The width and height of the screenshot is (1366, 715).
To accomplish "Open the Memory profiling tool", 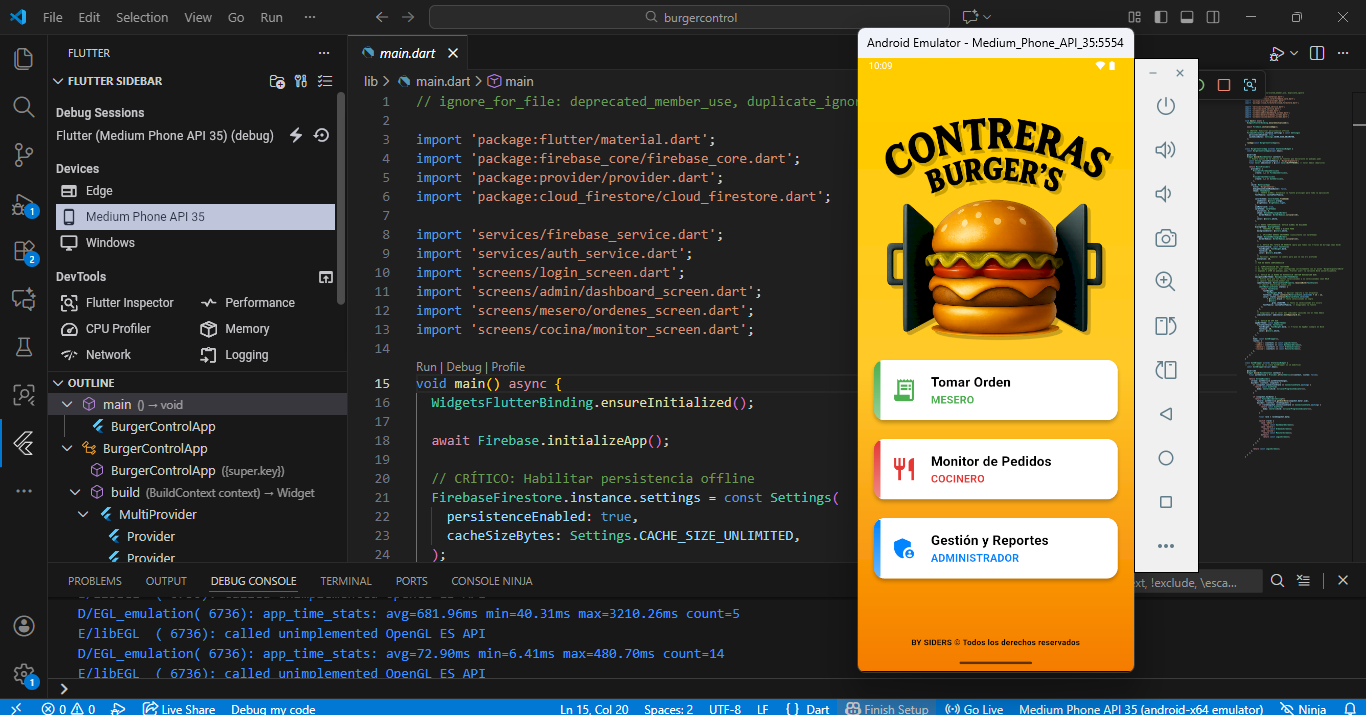I will coord(246,328).
